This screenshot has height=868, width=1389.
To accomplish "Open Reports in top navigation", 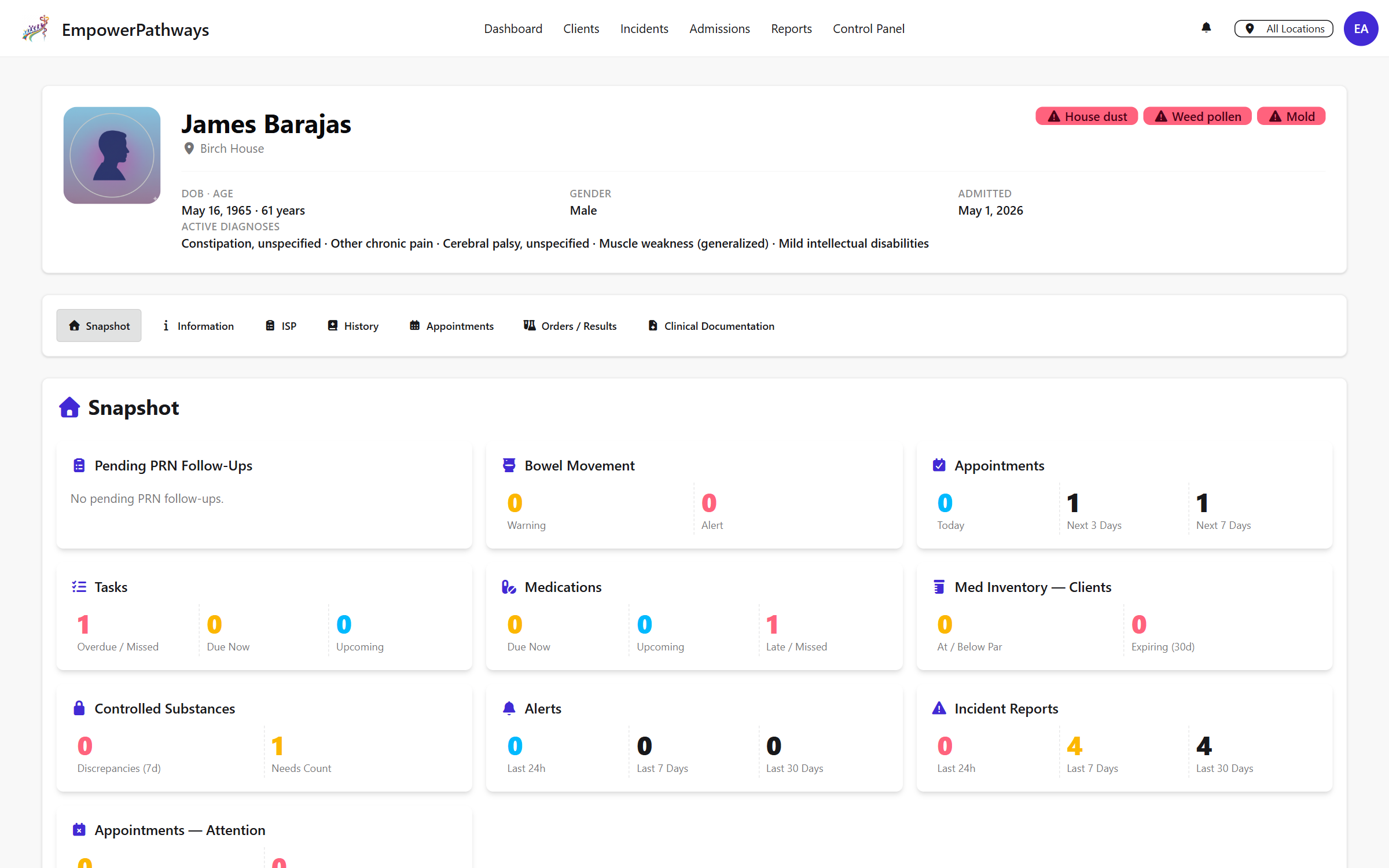I will [x=791, y=28].
